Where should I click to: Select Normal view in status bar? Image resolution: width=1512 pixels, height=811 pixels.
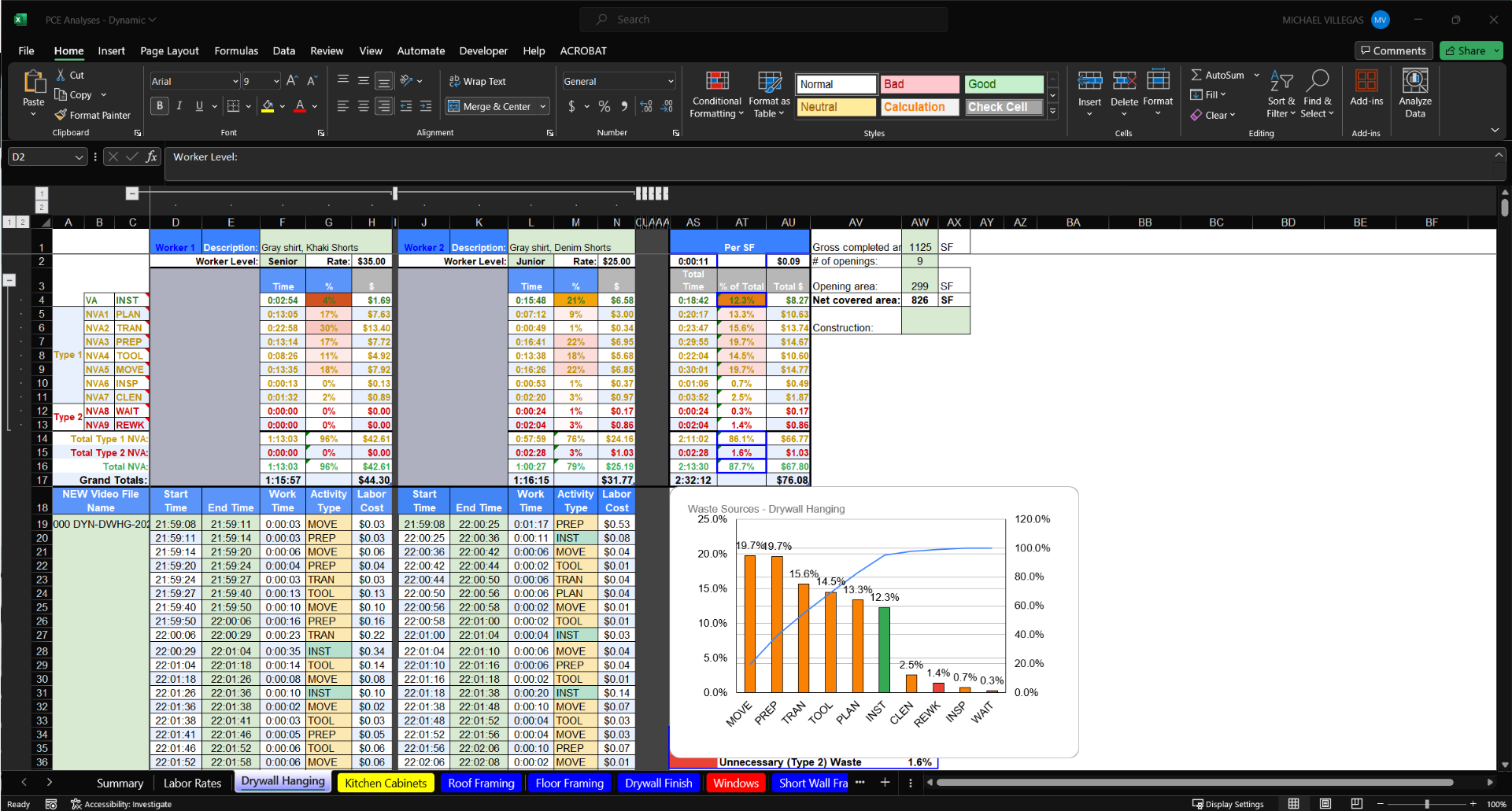1293,803
